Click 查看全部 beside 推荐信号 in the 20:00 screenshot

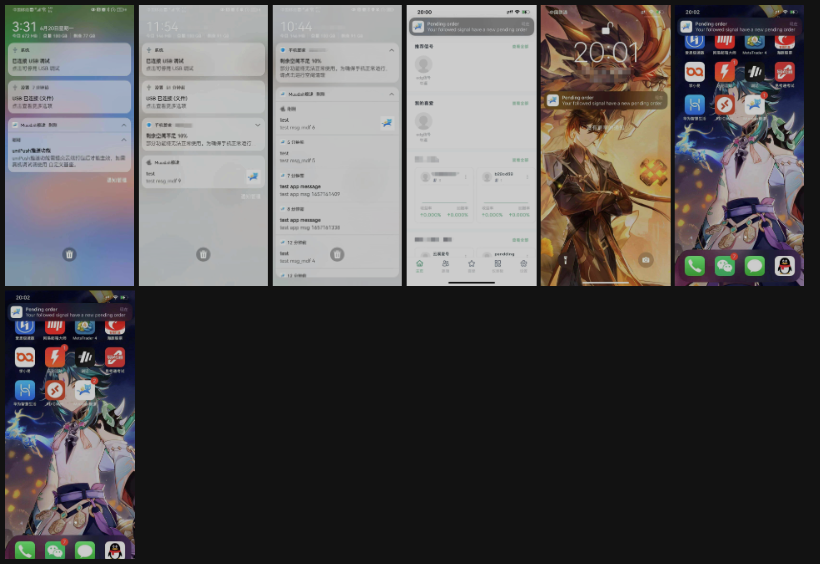520,47
